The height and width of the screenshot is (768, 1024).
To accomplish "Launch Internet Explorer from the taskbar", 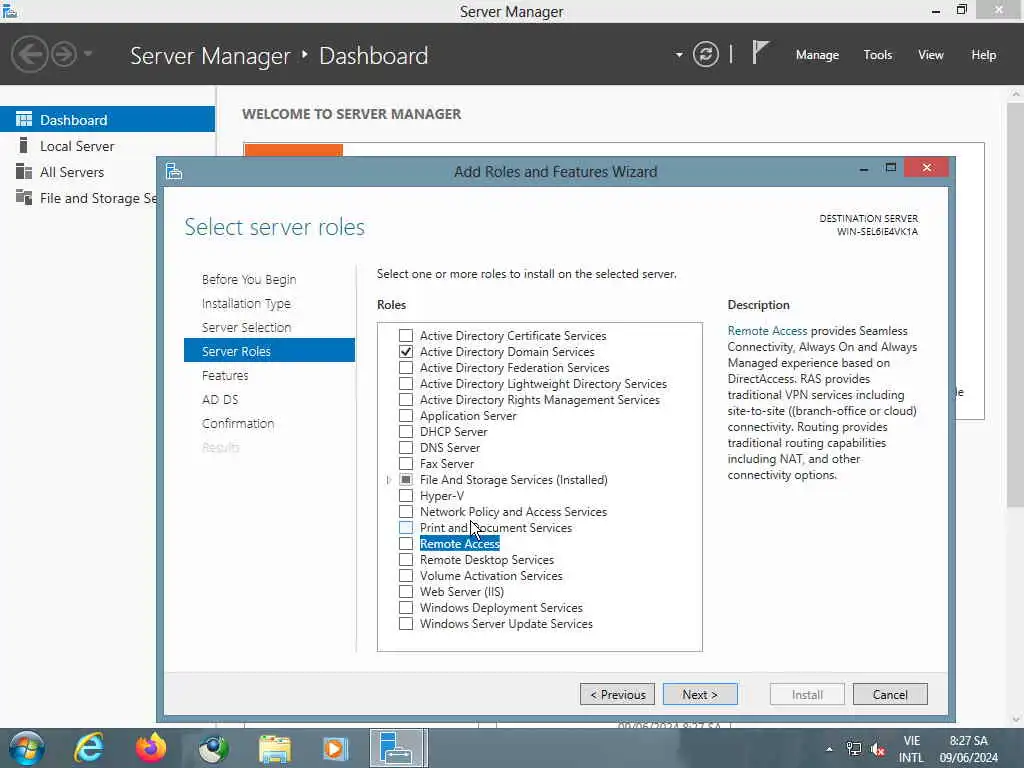I will (x=89, y=748).
